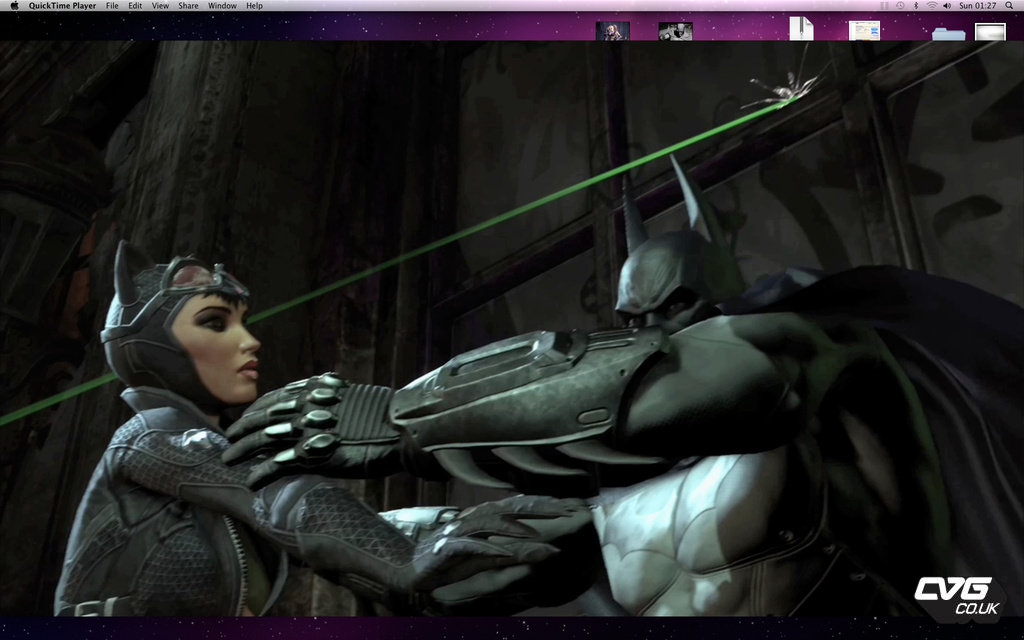Open the File menu
Image resolution: width=1024 pixels, height=640 pixels.
112,6
